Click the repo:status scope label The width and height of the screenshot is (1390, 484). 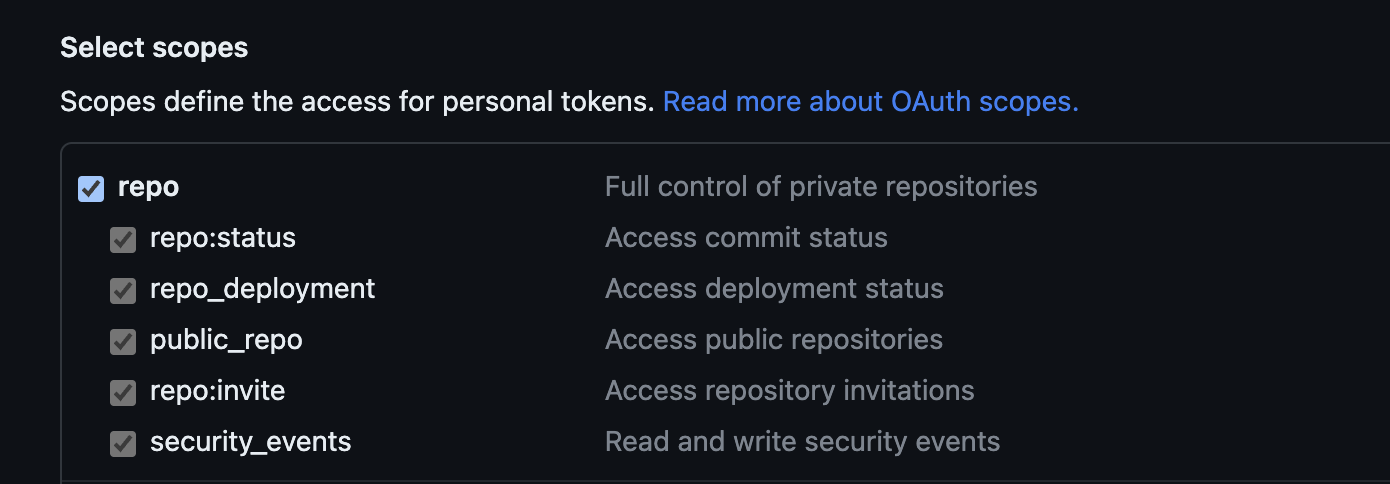pyautogui.click(x=223, y=238)
